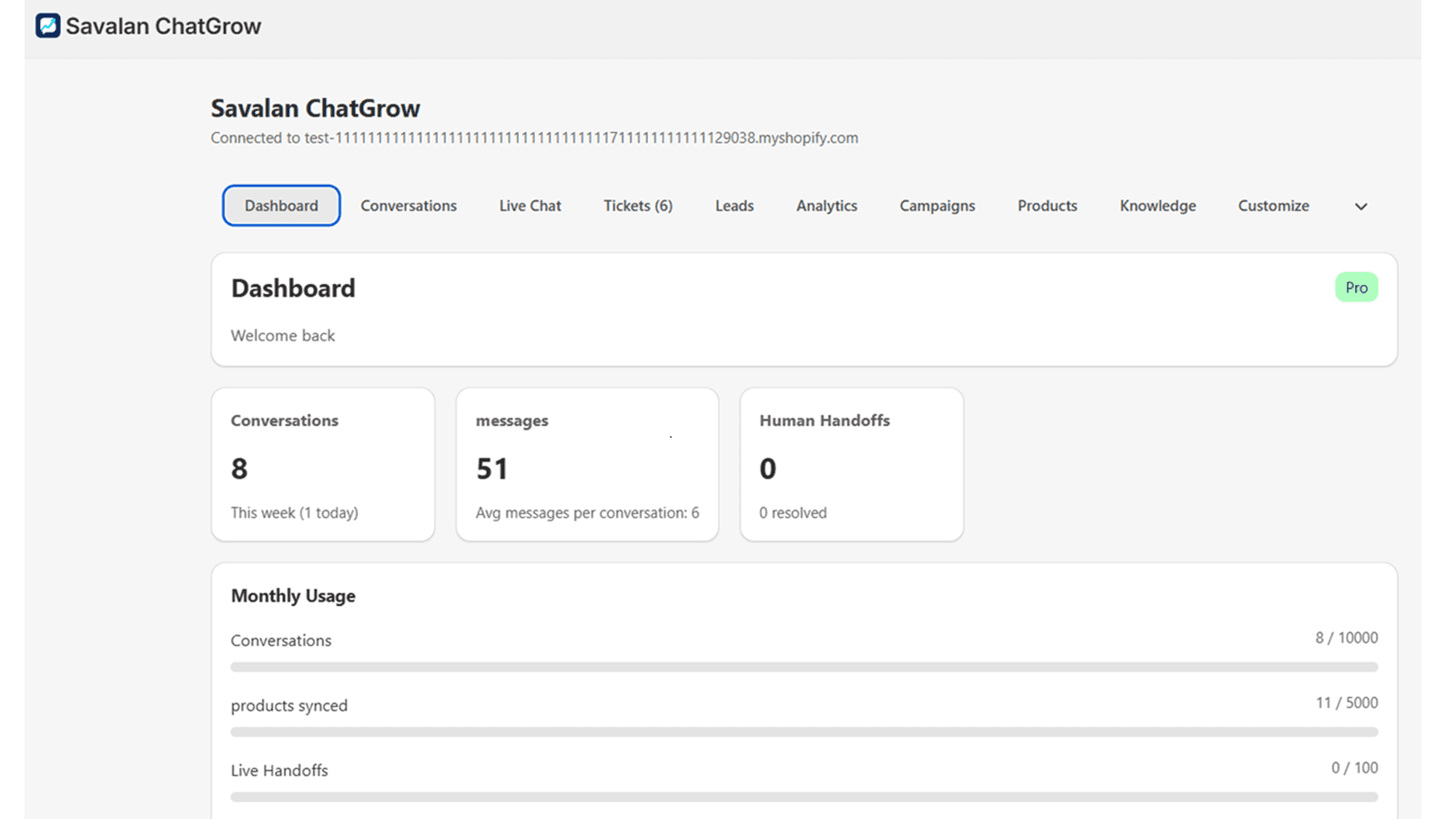
Task: Open the Live Chat tab
Action: pos(530,206)
